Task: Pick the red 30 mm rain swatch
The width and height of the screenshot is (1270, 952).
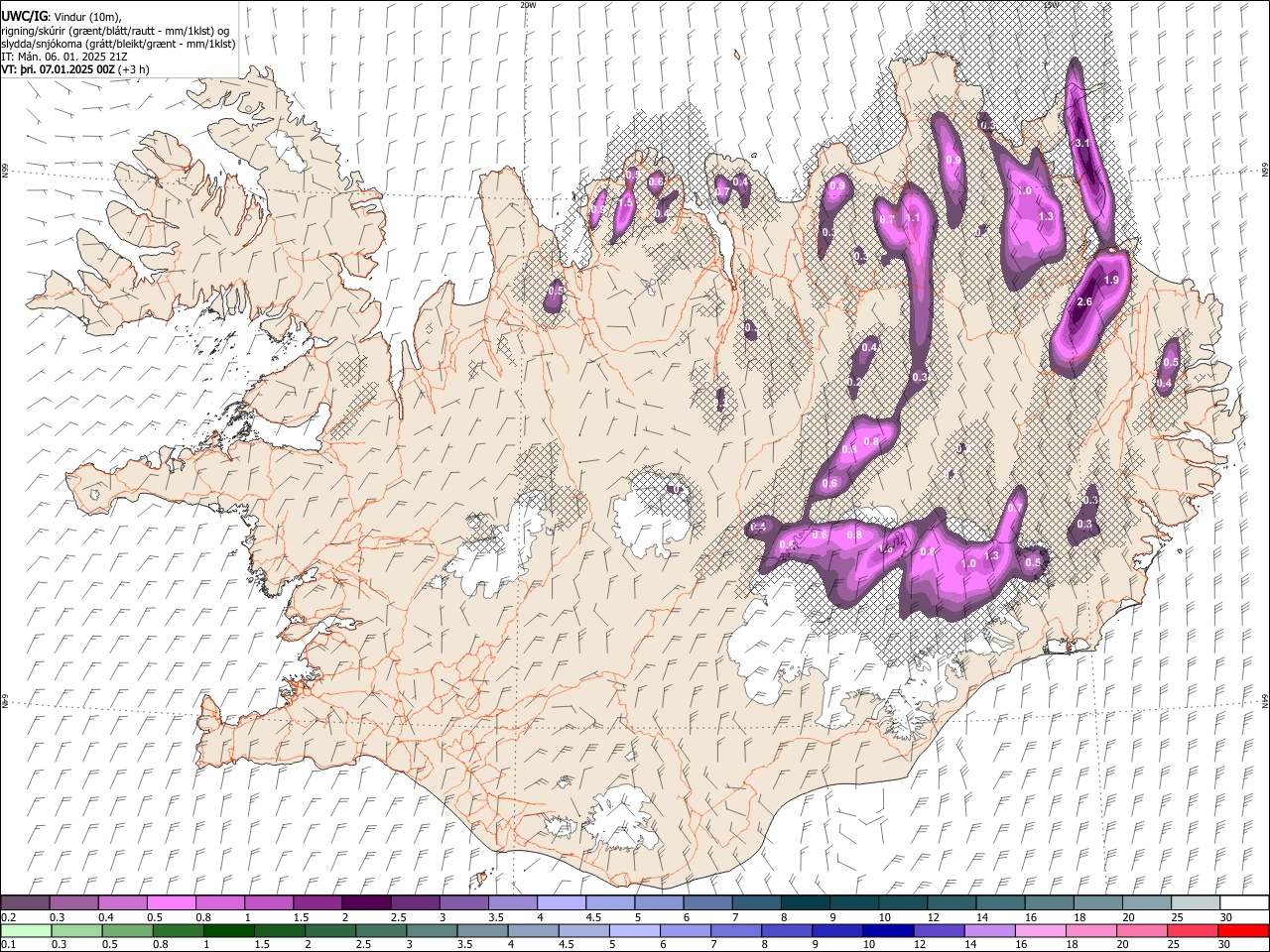Action: click(1243, 930)
